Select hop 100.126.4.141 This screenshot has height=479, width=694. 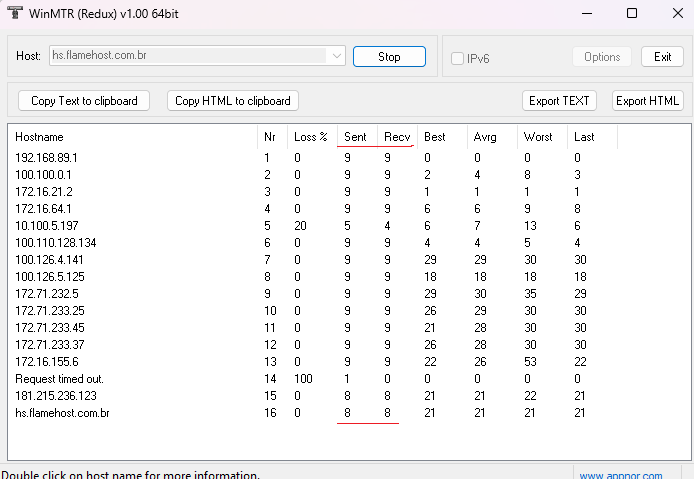(49, 259)
